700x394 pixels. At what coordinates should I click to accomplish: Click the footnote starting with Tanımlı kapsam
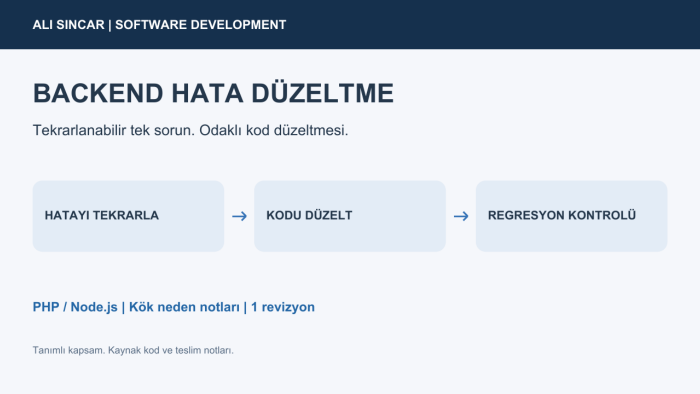[x=133, y=350]
